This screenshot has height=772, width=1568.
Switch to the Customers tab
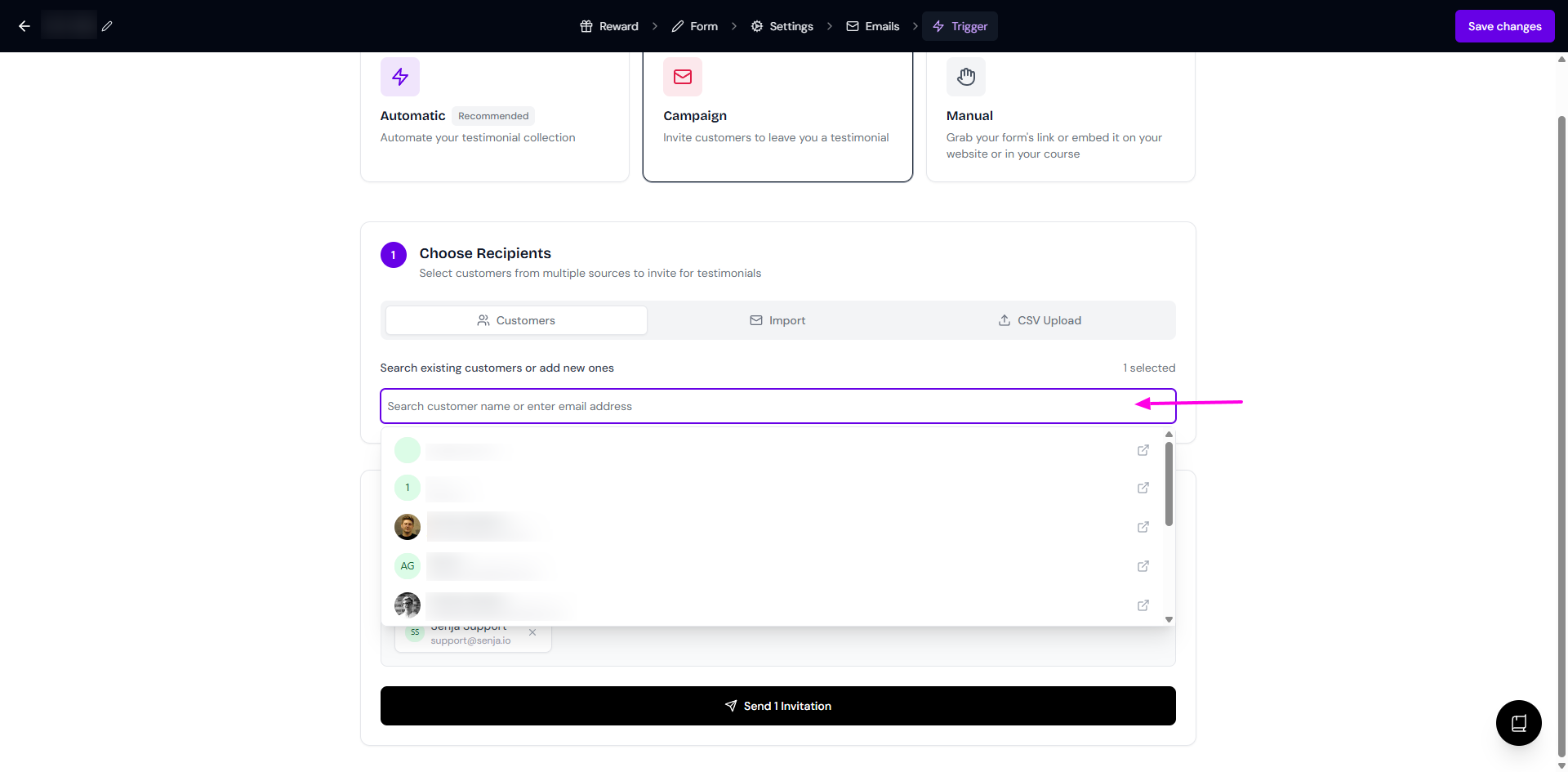[516, 320]
